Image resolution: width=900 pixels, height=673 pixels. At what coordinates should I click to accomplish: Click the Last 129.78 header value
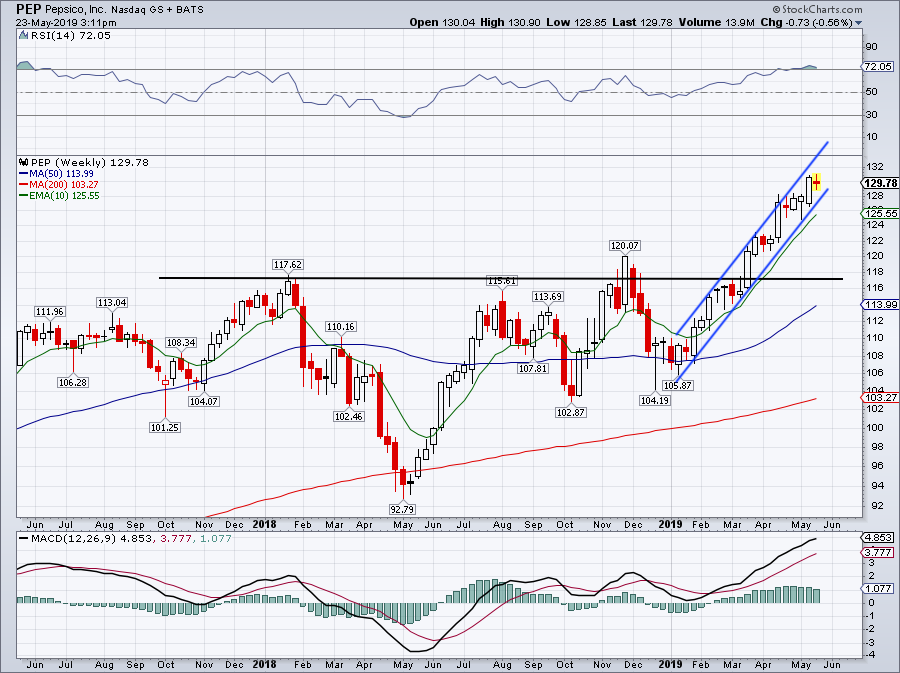click(643, 22)
